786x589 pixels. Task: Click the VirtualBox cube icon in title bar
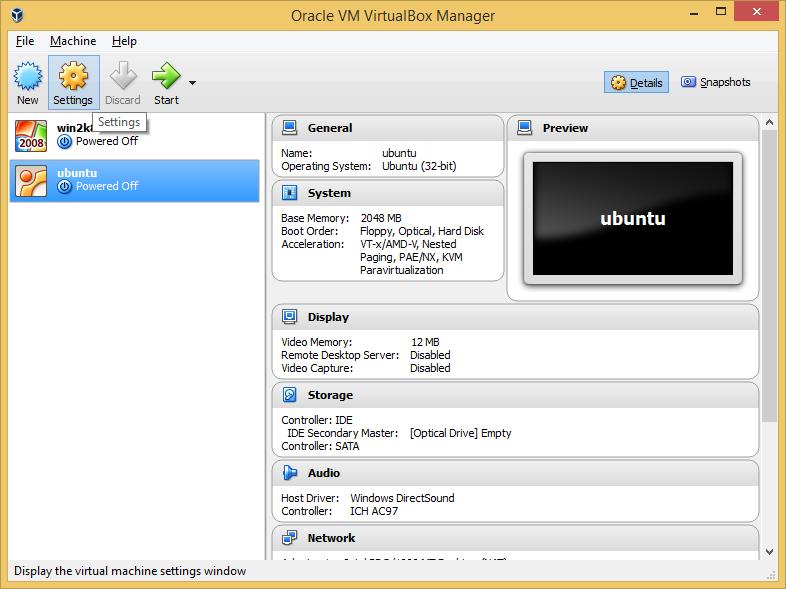(x=17, y=15)
